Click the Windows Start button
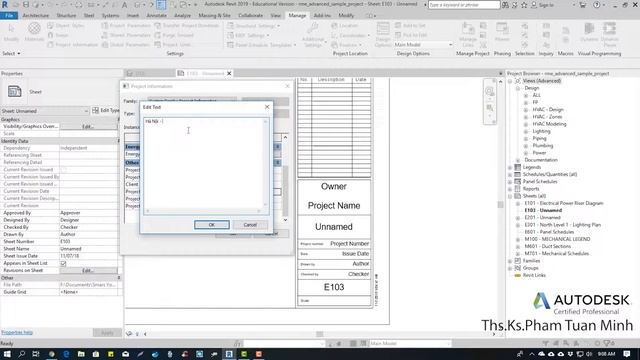This screenshot has width=640, height=360. click(x=7, y=354)
